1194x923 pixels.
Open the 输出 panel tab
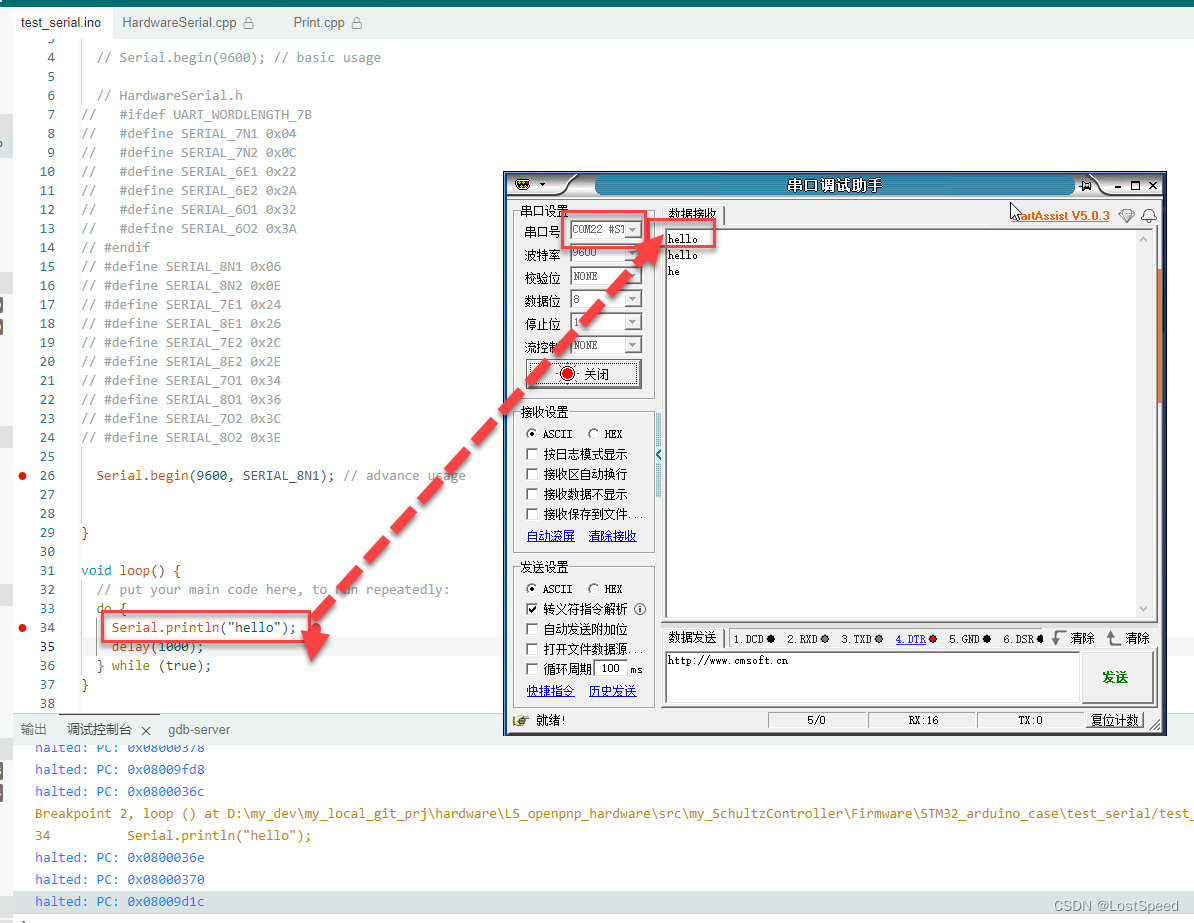pos(34,730)
